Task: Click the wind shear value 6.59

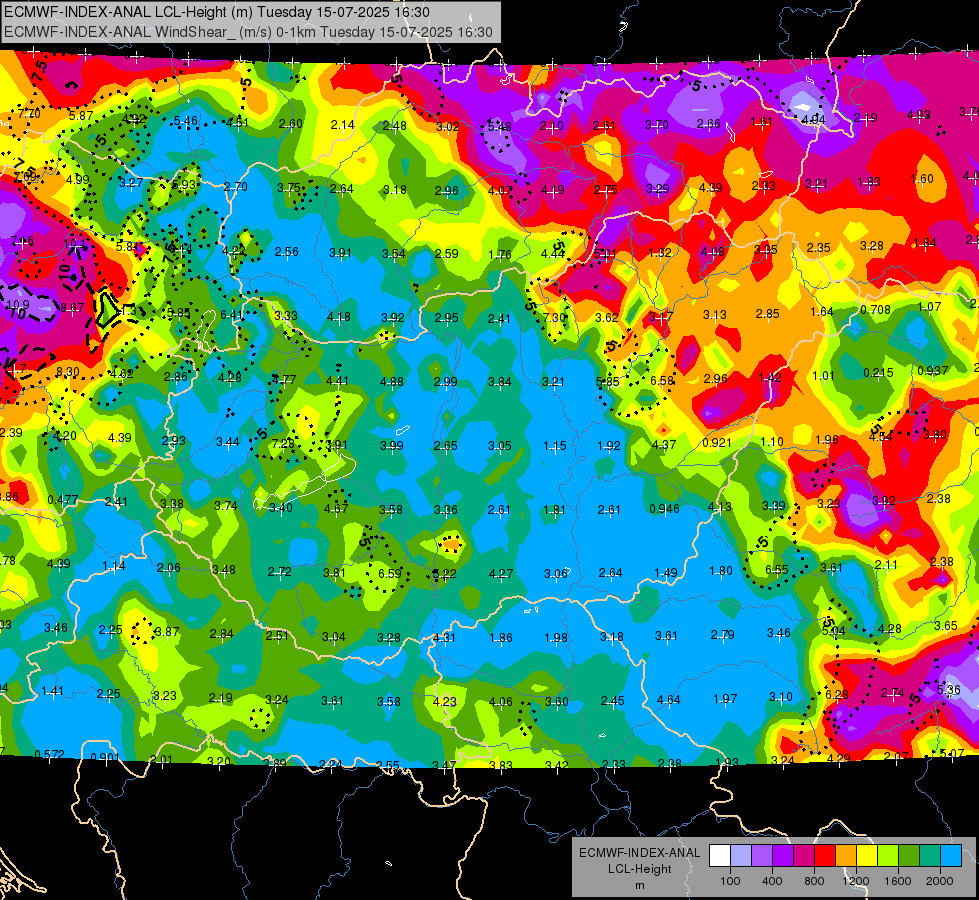Action: click(x=390, y=573)
